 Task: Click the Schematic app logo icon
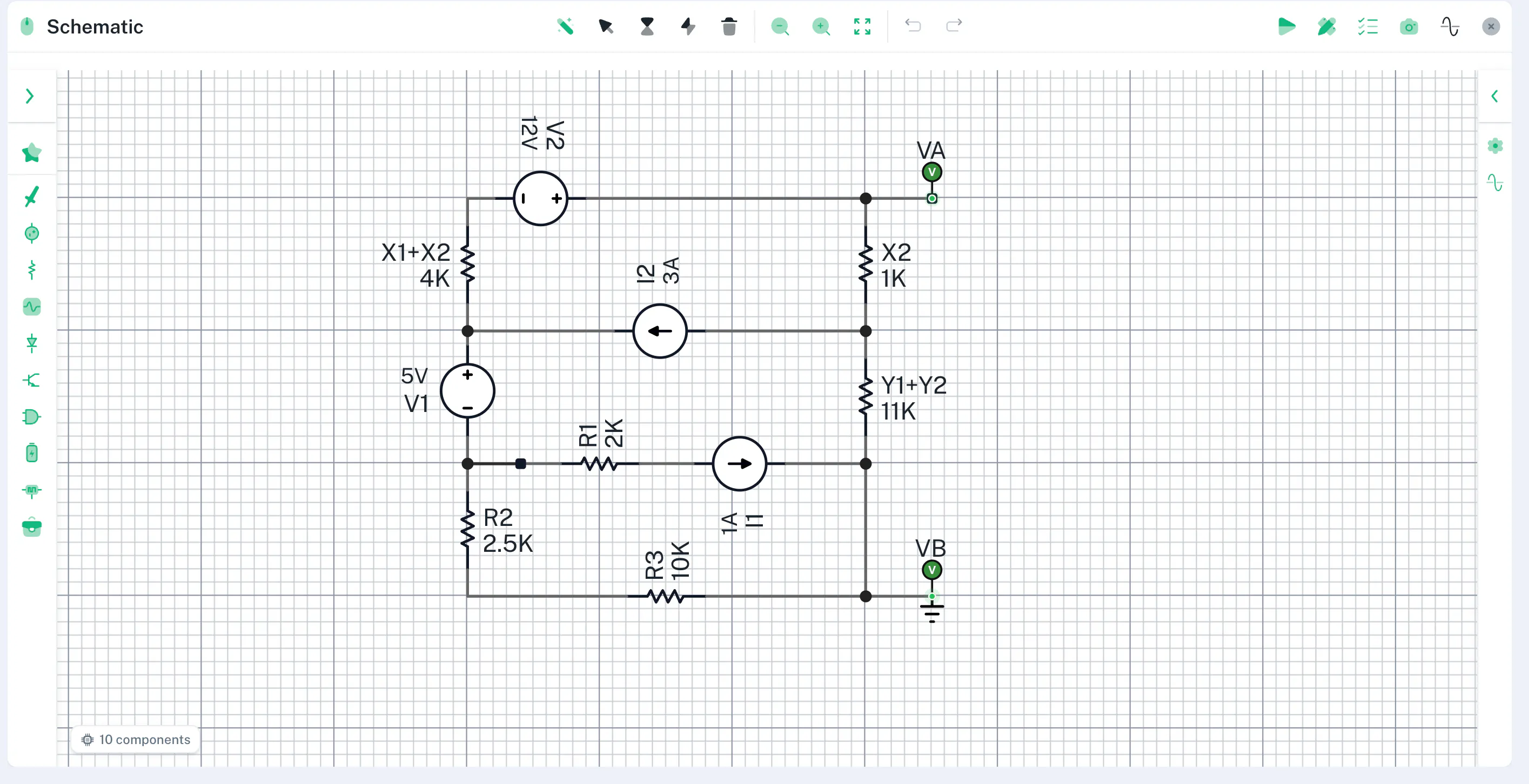26,26
